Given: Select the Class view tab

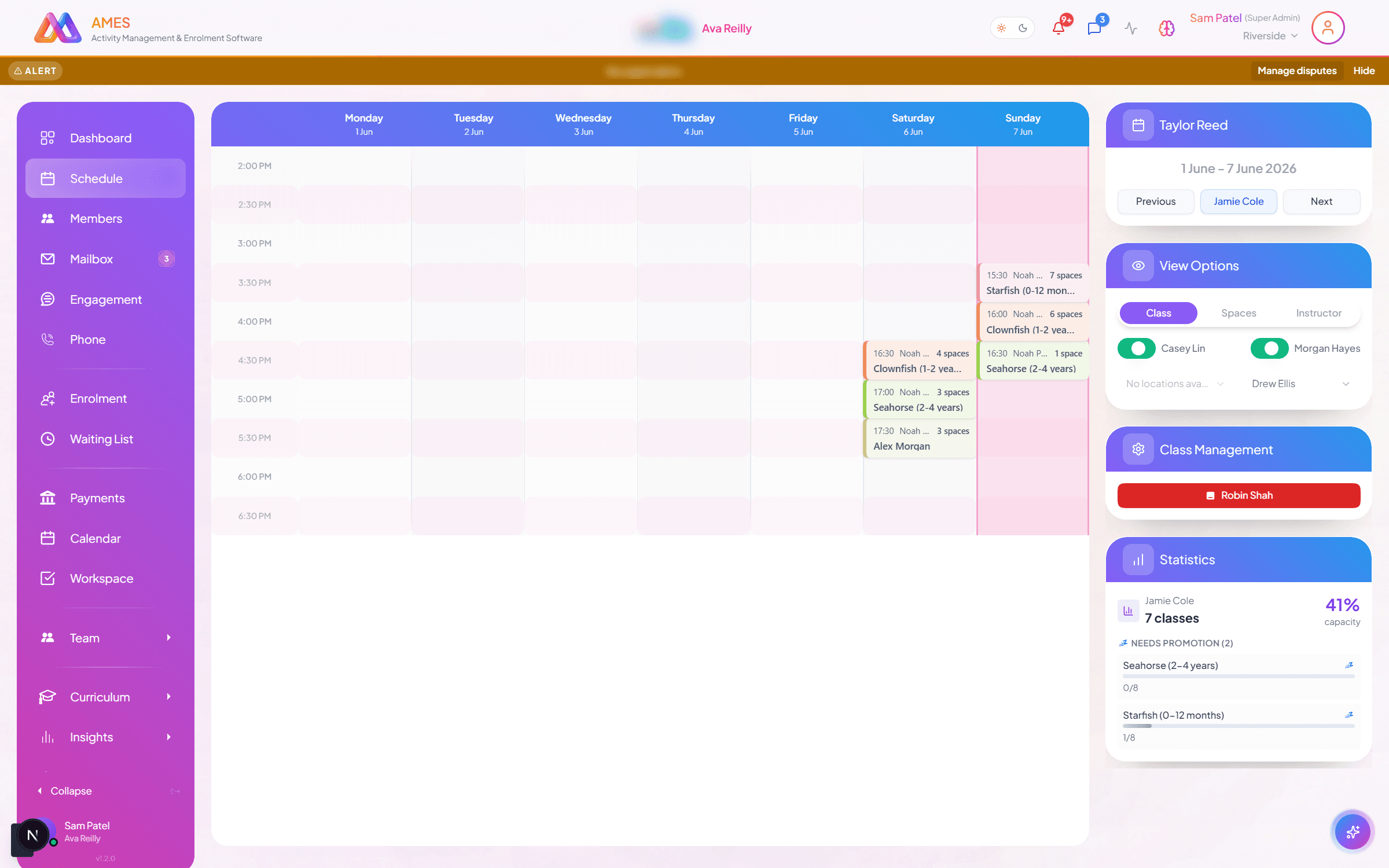Looking at the screenshot, I should (x=1158, y=313).
